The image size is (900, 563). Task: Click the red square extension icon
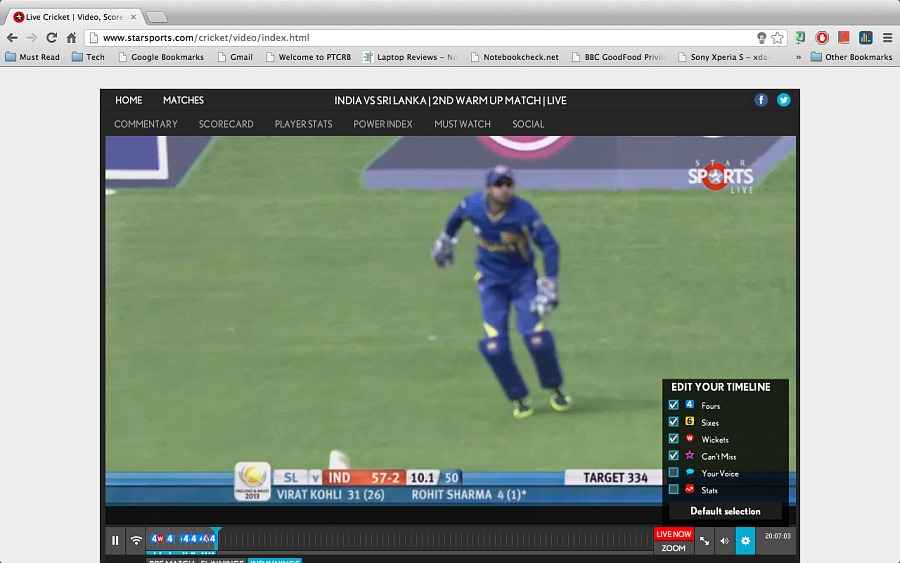844,38
